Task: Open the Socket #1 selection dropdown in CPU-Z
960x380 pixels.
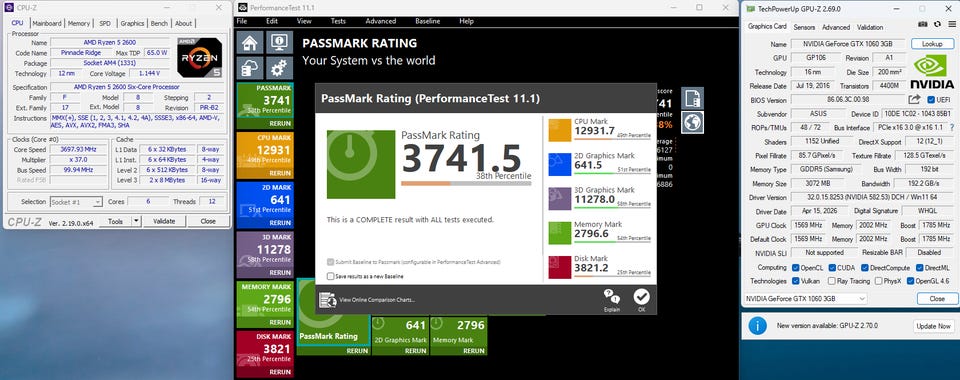Action: (76, 202)
